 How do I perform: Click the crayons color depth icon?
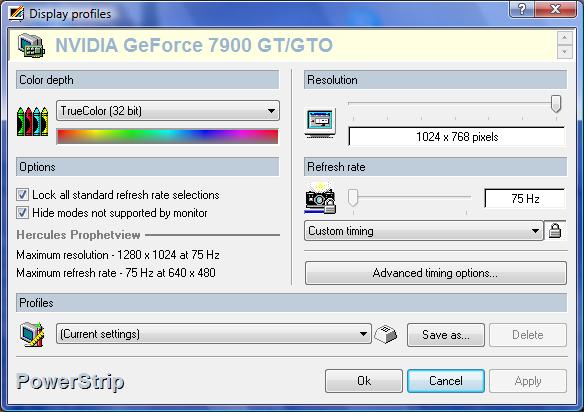click(x=33, y=121)
